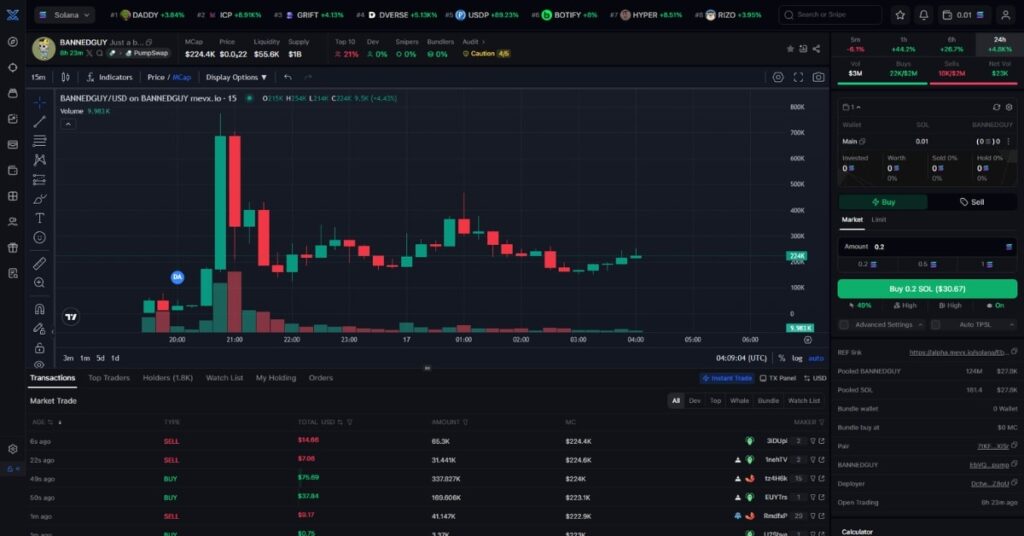Select the 0.5 SOL preset amount

[x=927, y=264]
